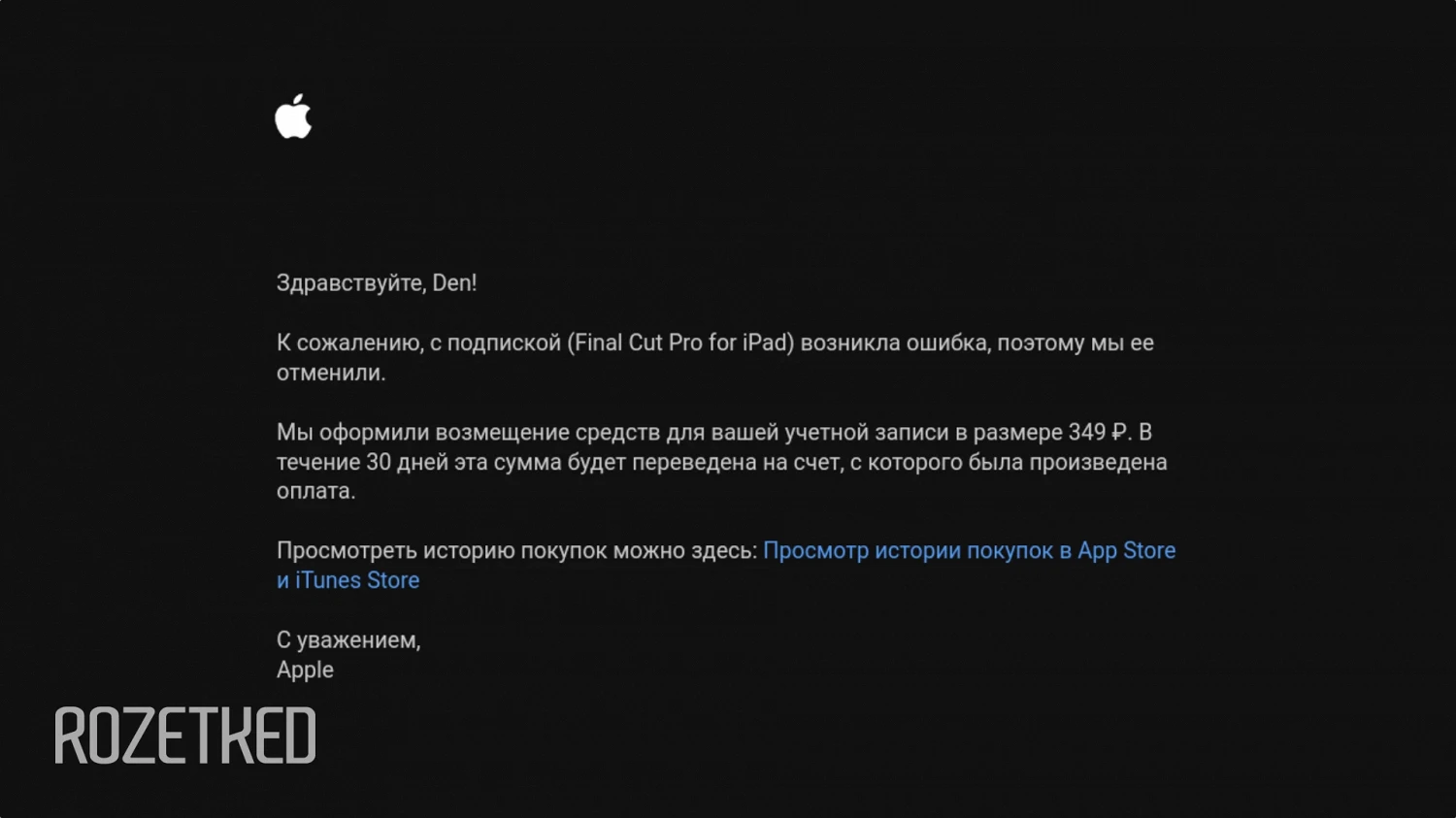Click the "Apple" signature text
This screenshot has width=1456, height=818.
coord(305,671)
